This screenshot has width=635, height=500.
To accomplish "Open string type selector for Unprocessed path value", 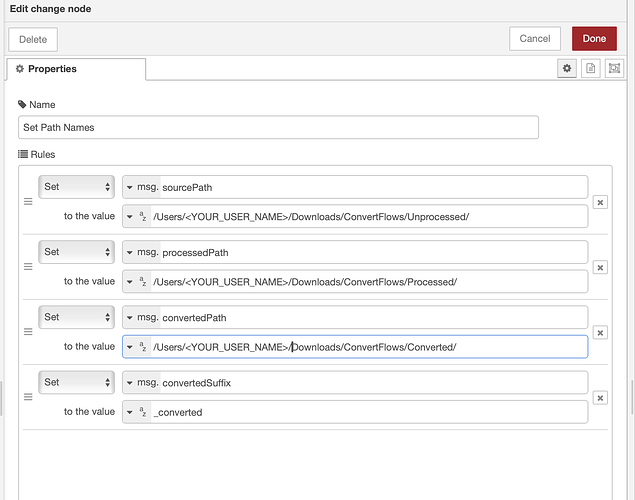I will [137, 217].
